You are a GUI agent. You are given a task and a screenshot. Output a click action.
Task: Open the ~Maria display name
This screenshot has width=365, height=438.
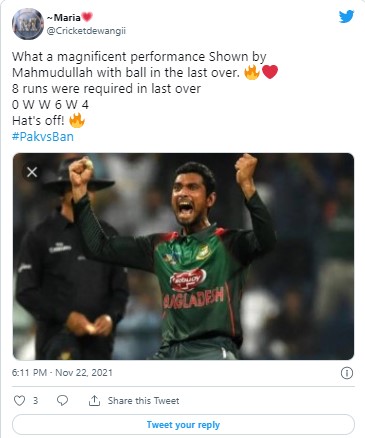pyautogui.click(x=64, y=17)
